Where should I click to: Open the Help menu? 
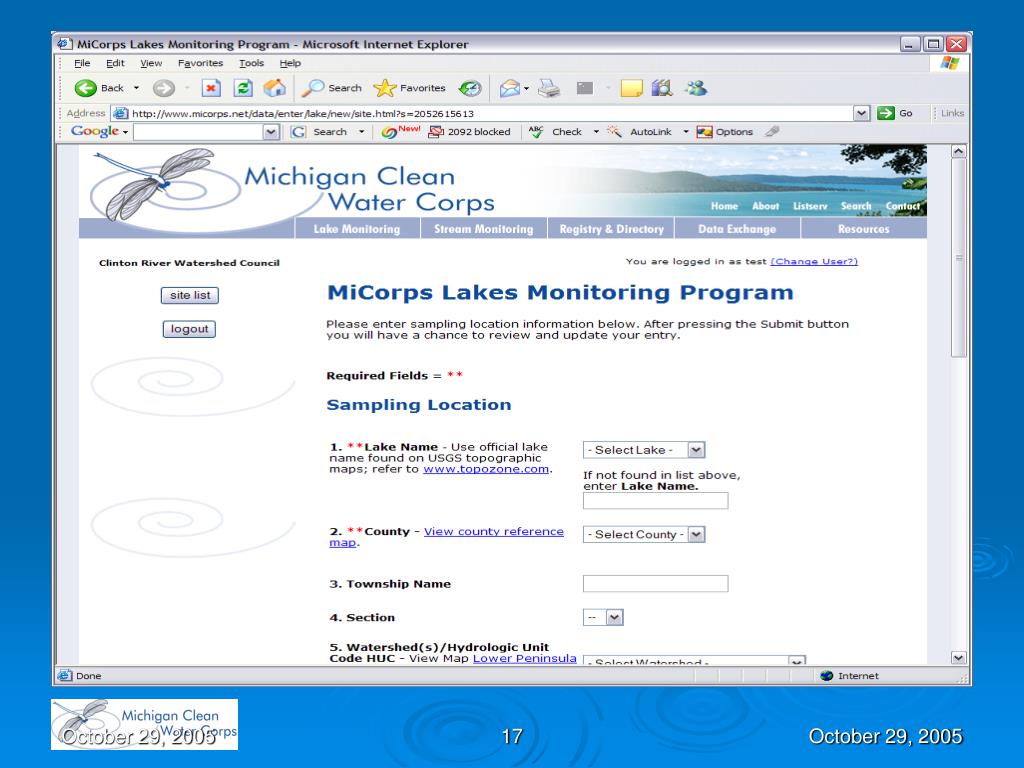pyautogui.click(x=290, y=63)
